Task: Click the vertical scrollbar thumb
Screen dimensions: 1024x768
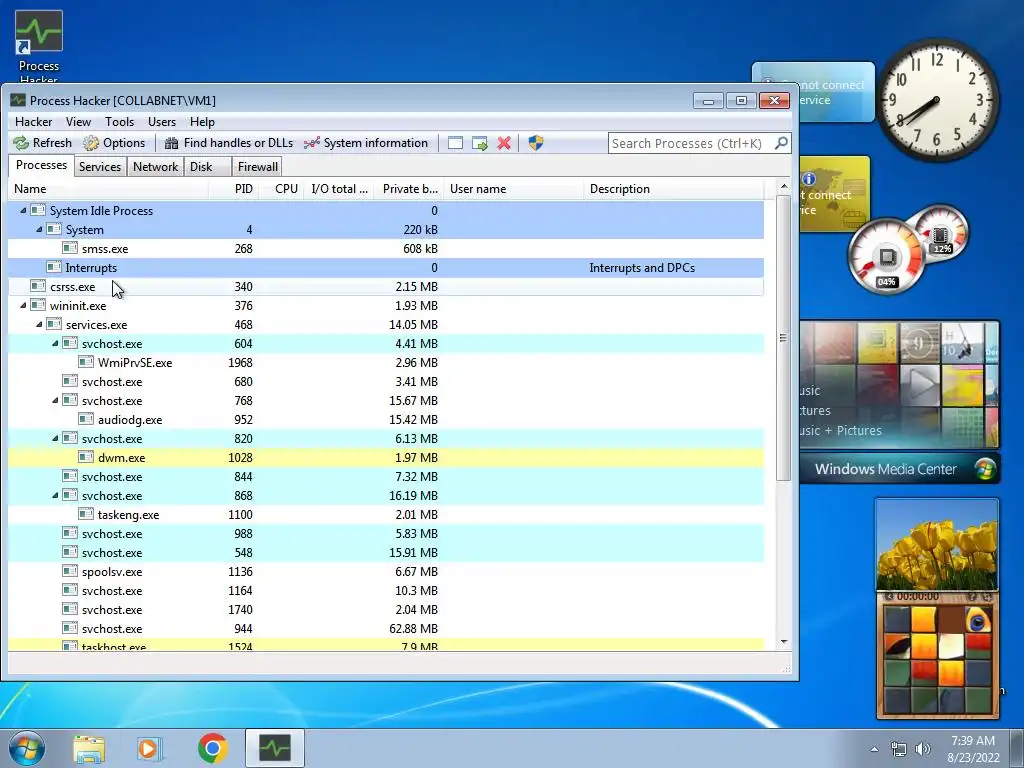Action: pyautogui.click(x=784, y=338)
